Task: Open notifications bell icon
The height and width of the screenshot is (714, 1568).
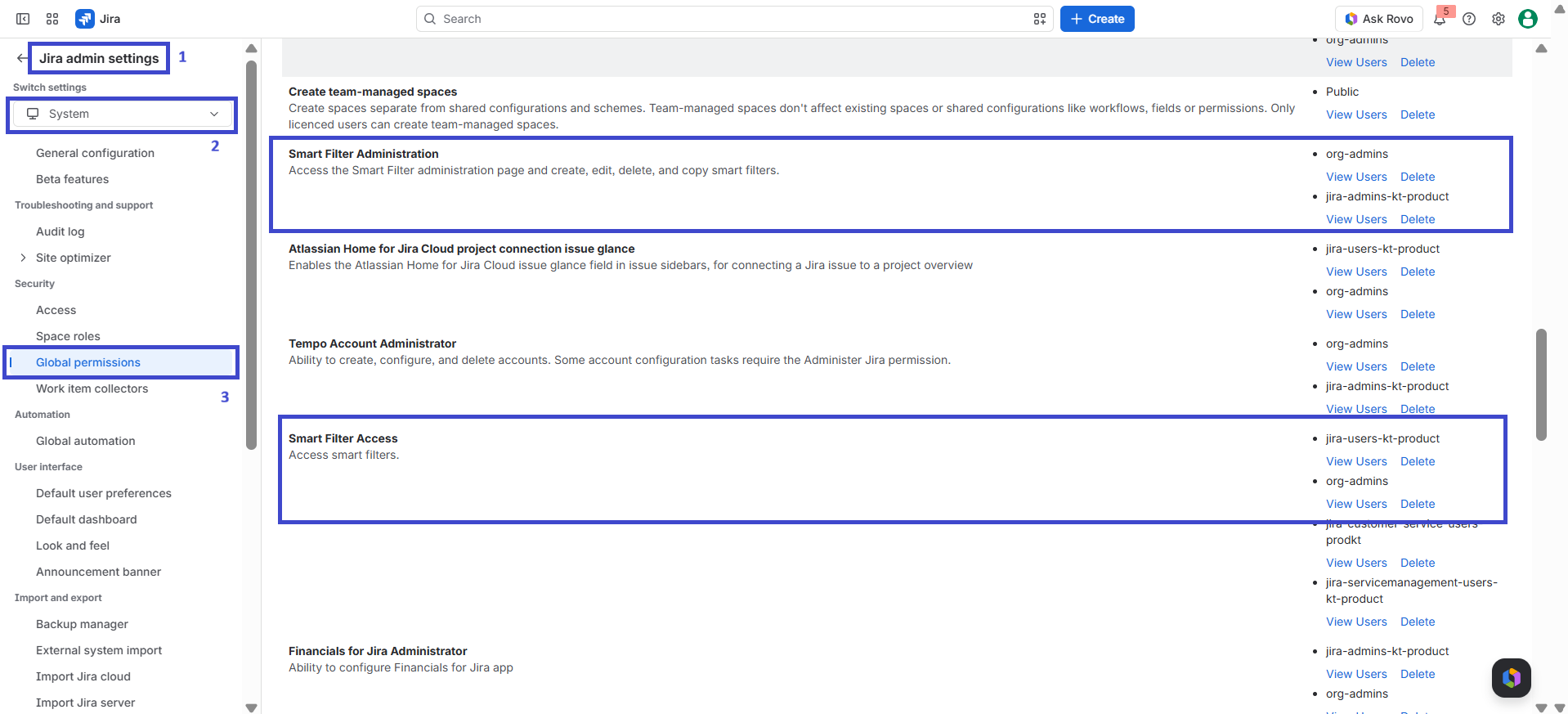Action: point(1440,19)
